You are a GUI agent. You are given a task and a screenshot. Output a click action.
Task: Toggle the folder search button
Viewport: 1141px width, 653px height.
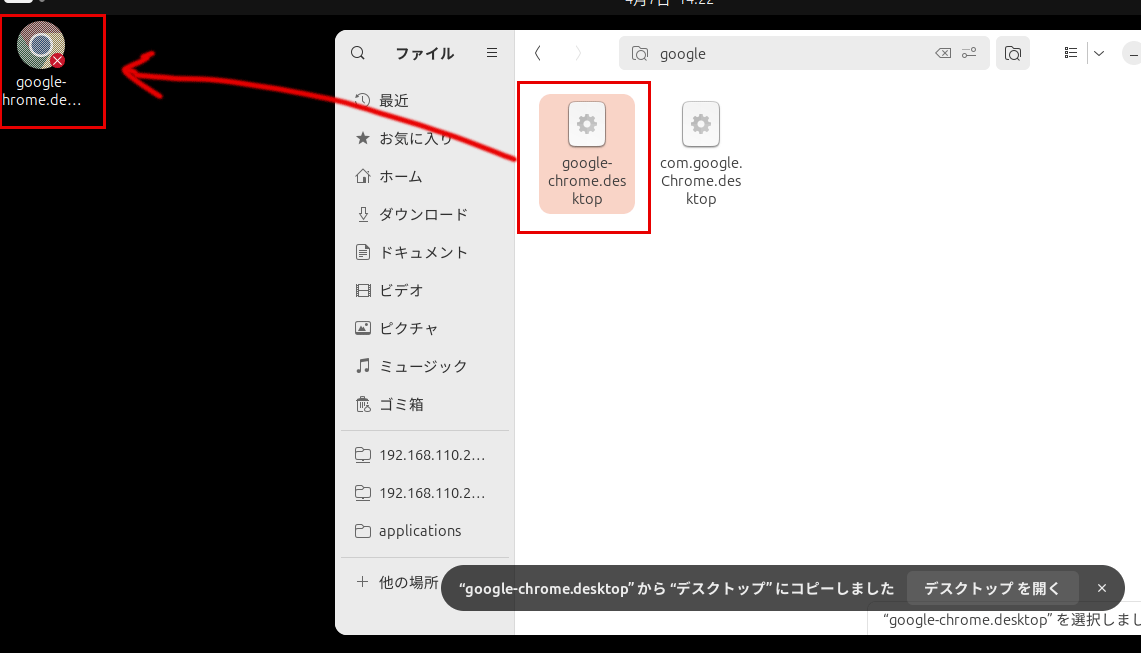tap(1013, 54)
